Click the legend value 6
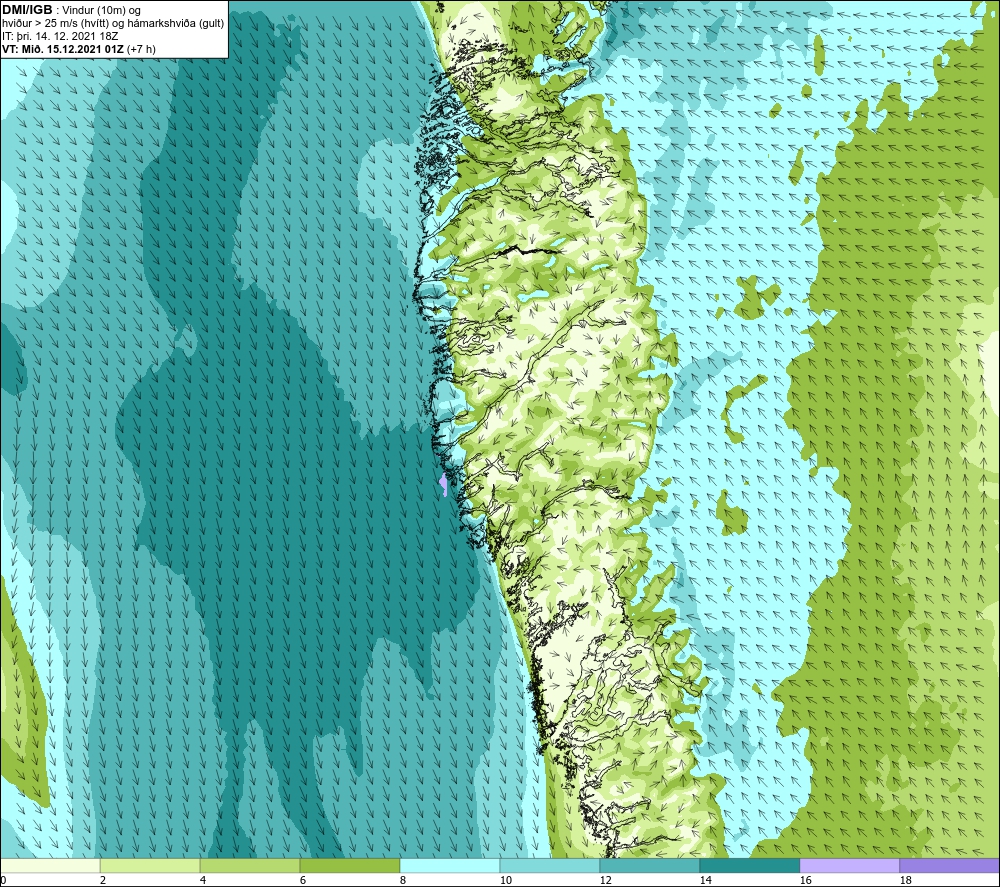The image size is (1000, 887). click(303, 880)
